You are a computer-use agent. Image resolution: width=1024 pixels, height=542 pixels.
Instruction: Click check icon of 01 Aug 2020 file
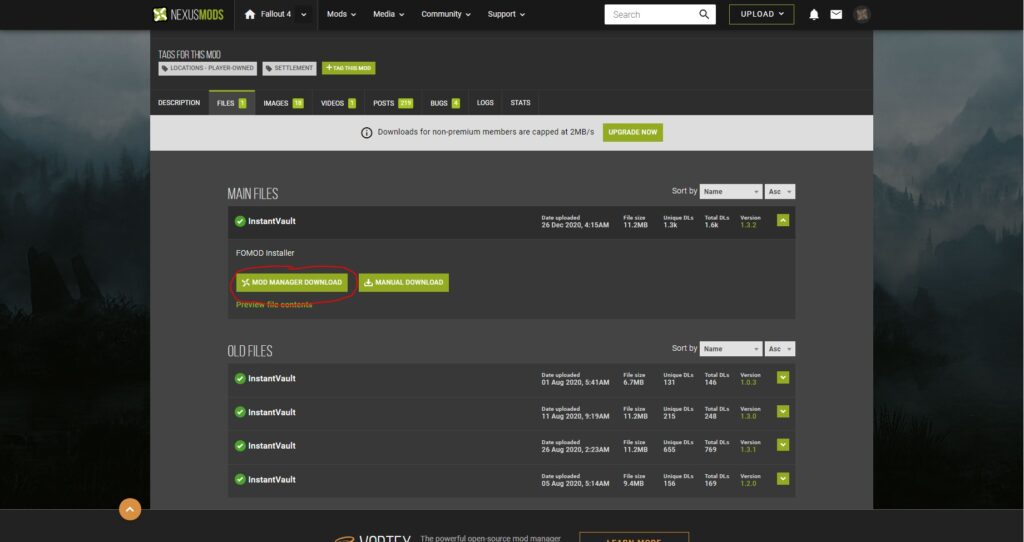click(x=240, y=379)
